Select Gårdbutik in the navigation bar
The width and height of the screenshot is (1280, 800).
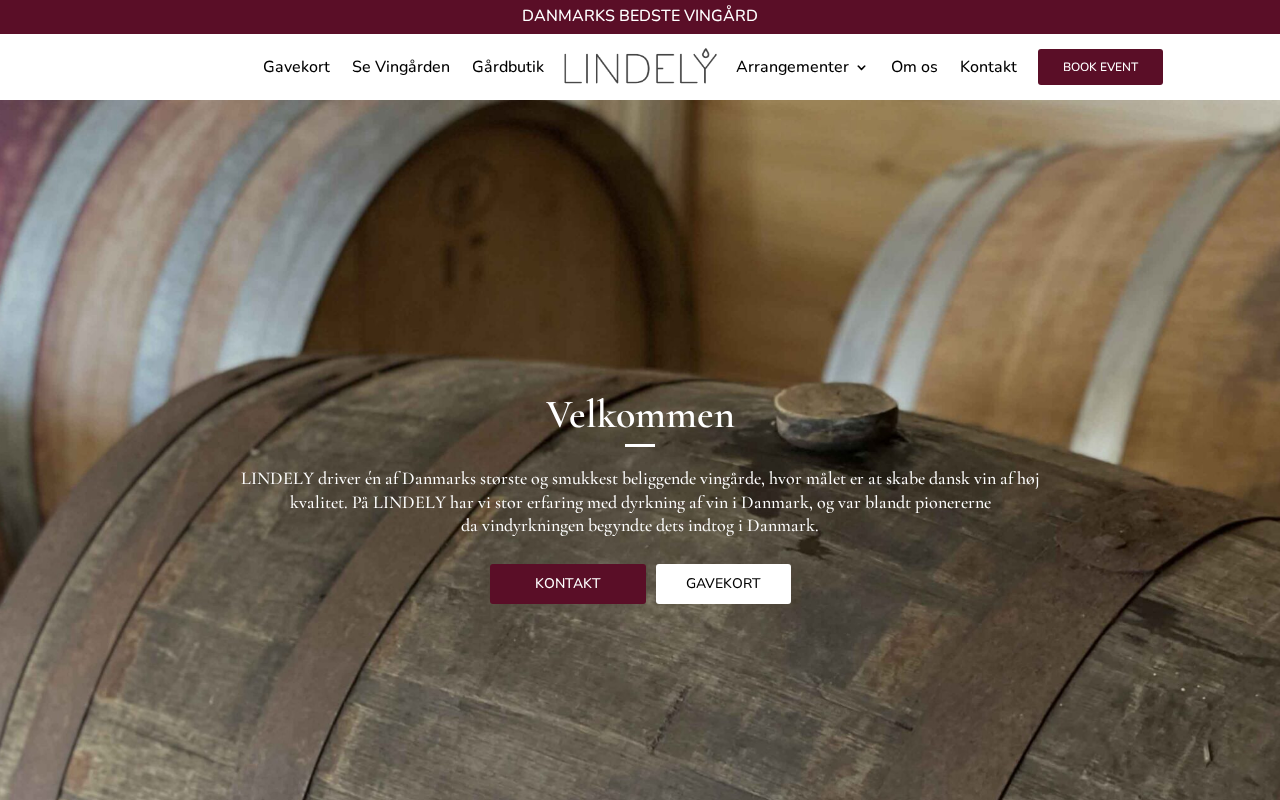coord(508,67)
